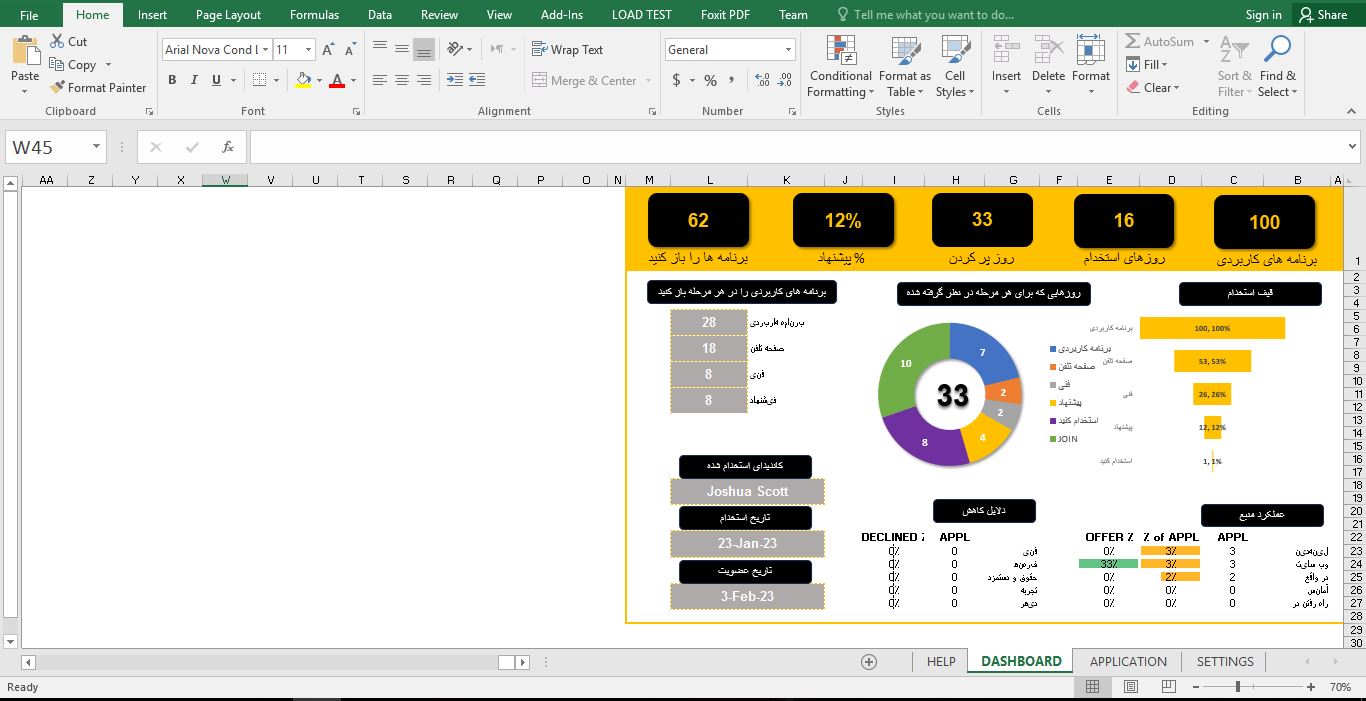Screen dimensions: 1366x701
Task: Click Increase Indent icon
Action: (x=477, y=80)
